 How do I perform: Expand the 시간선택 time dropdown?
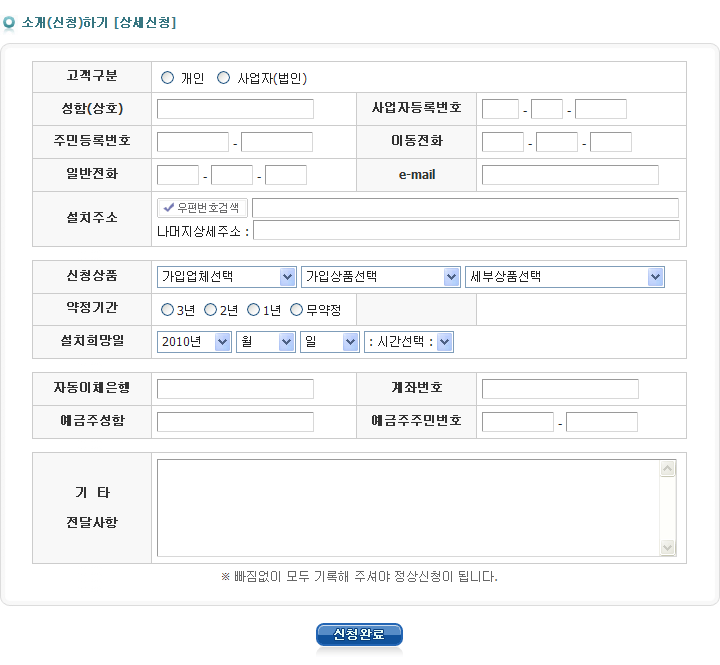(409, 342)
